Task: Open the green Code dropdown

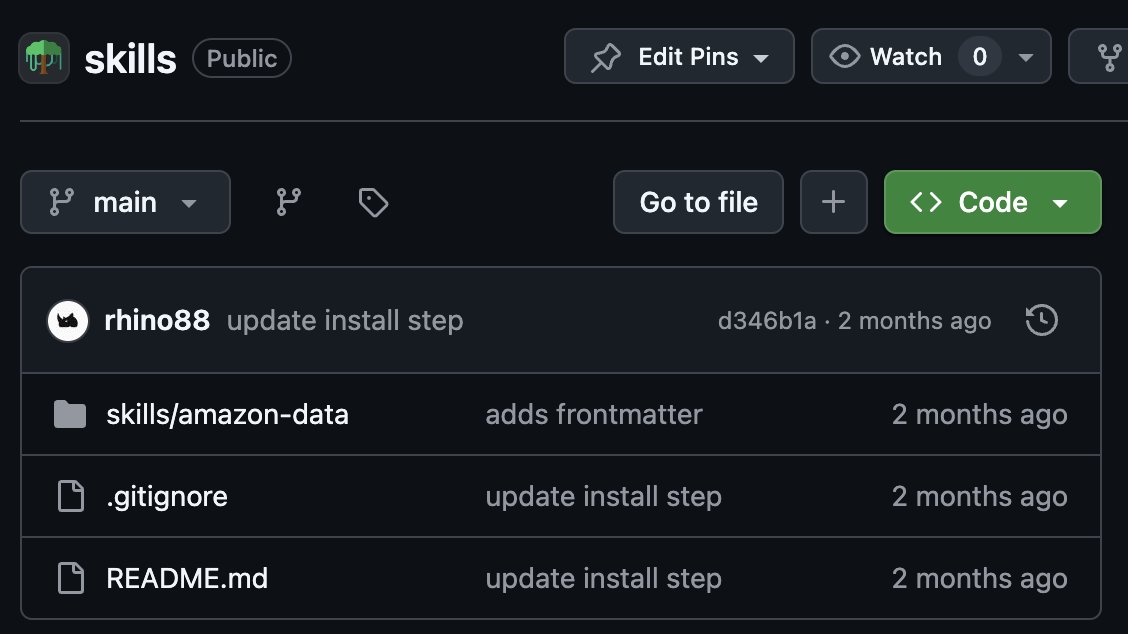Action: [x=992, y=202]
